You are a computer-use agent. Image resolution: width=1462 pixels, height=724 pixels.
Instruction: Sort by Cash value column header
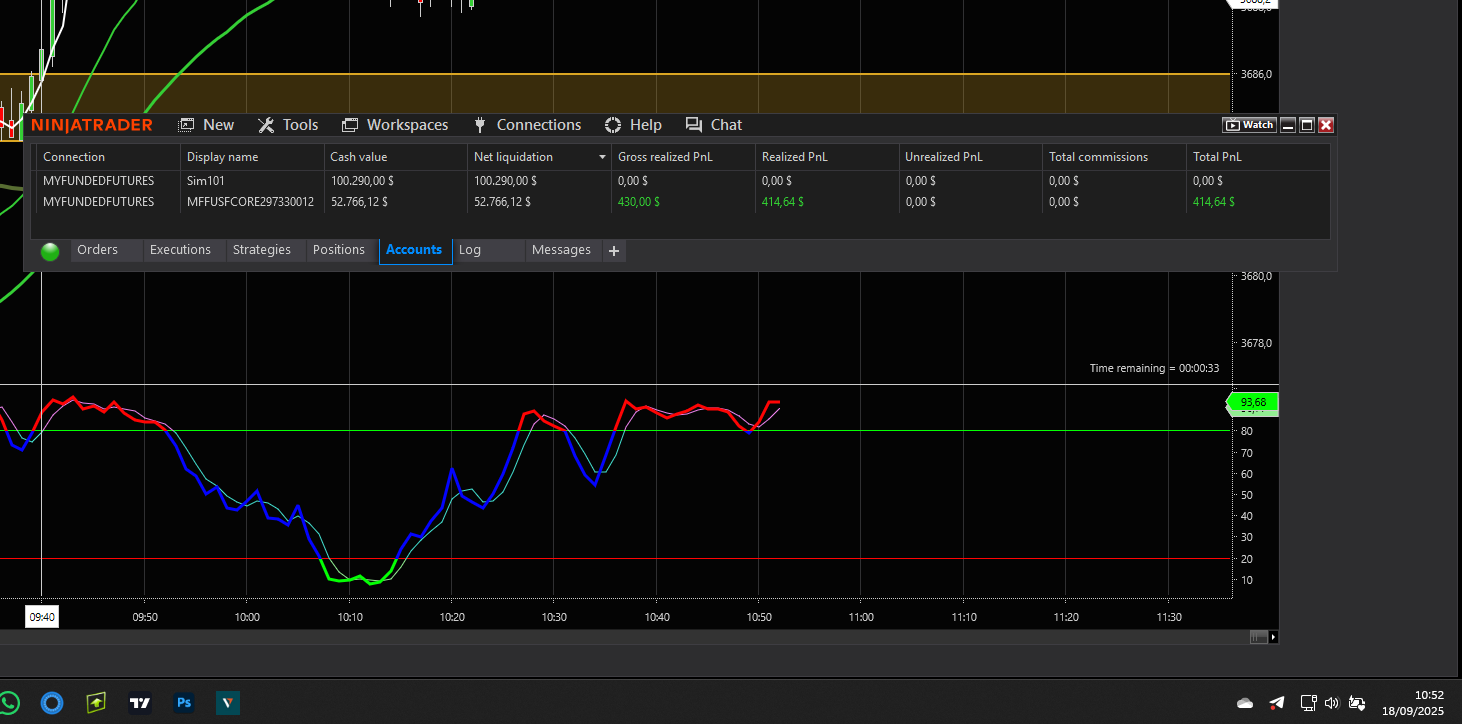[358, 157]
